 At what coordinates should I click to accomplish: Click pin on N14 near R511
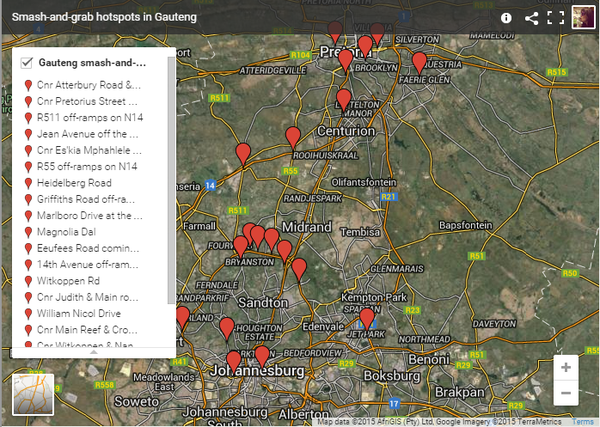[243, 154]
